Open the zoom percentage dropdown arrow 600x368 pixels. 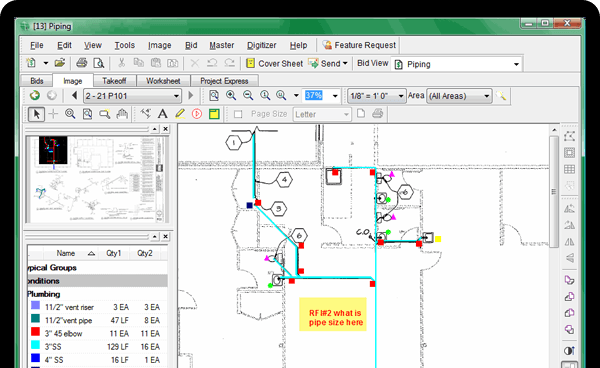click(x=335, y=96)
